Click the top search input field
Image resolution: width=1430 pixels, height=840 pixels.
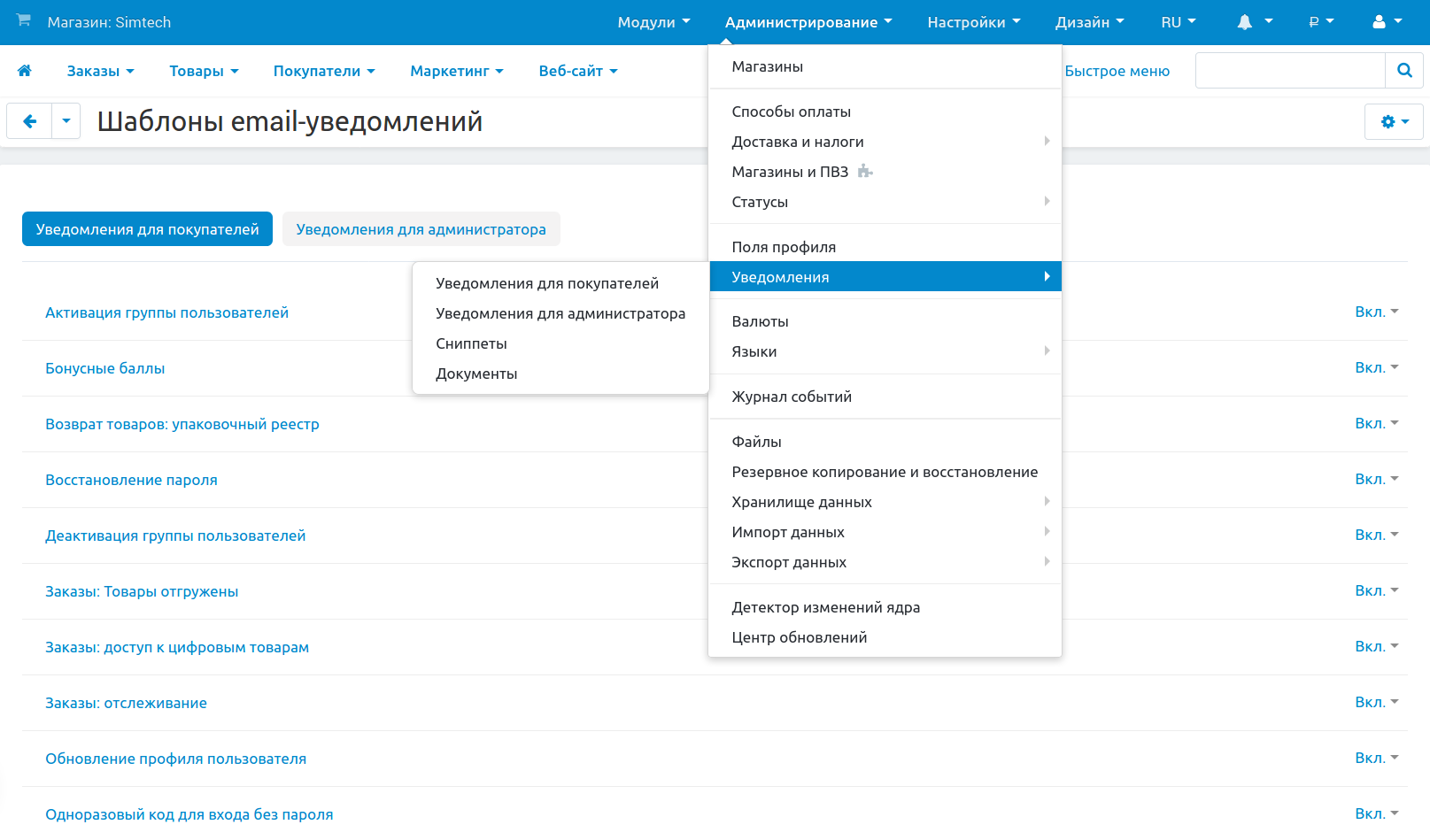(x=1289, y=71)
